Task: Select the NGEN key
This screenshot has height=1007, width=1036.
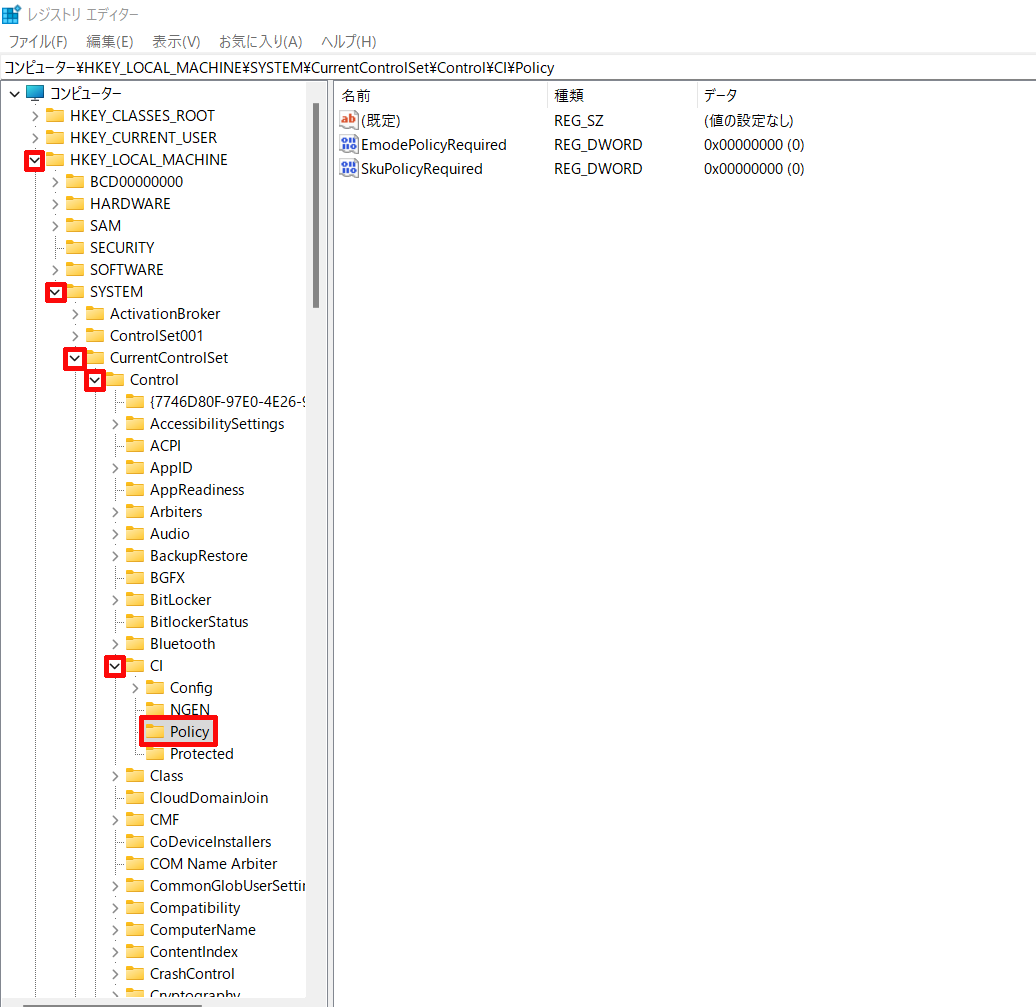Action: pyautogui.click(x=189, y=710)
